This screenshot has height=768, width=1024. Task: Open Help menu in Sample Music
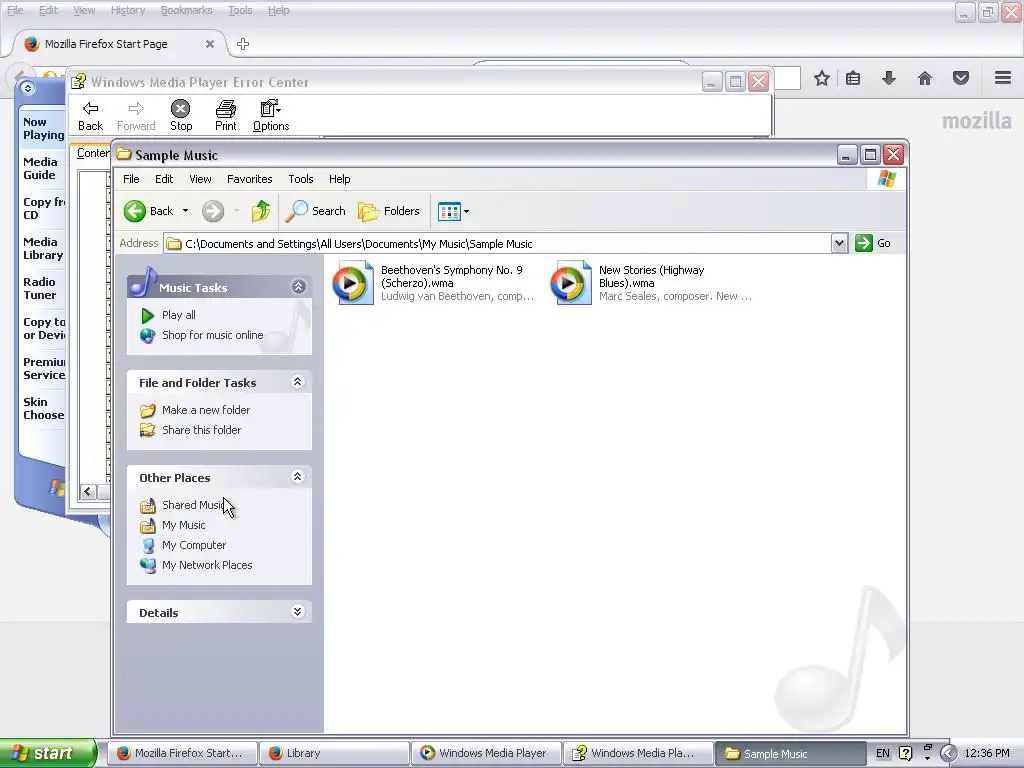click(x=340, y=179)
